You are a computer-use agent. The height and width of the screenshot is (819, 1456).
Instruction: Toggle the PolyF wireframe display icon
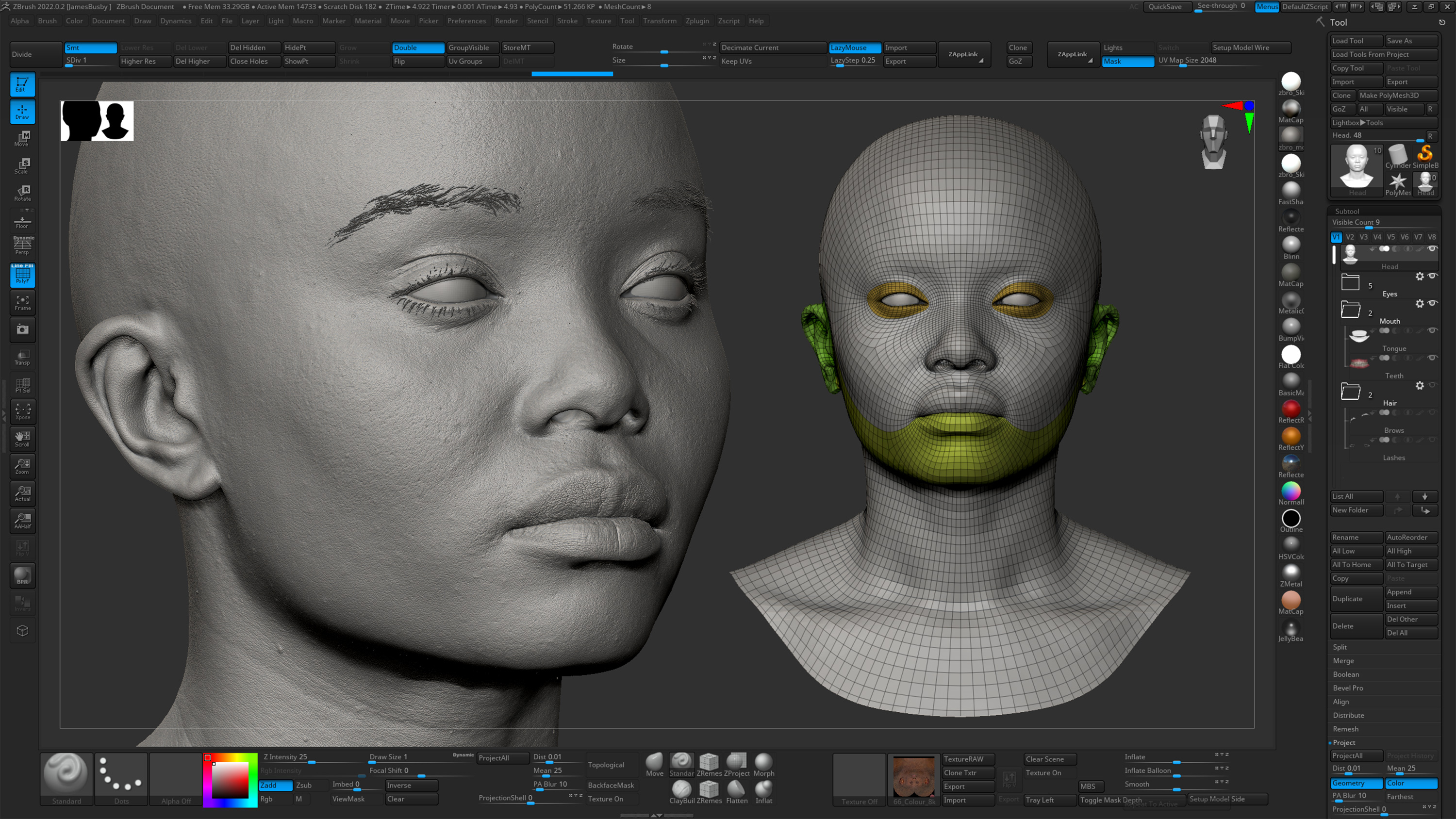[x=23, y=276]
